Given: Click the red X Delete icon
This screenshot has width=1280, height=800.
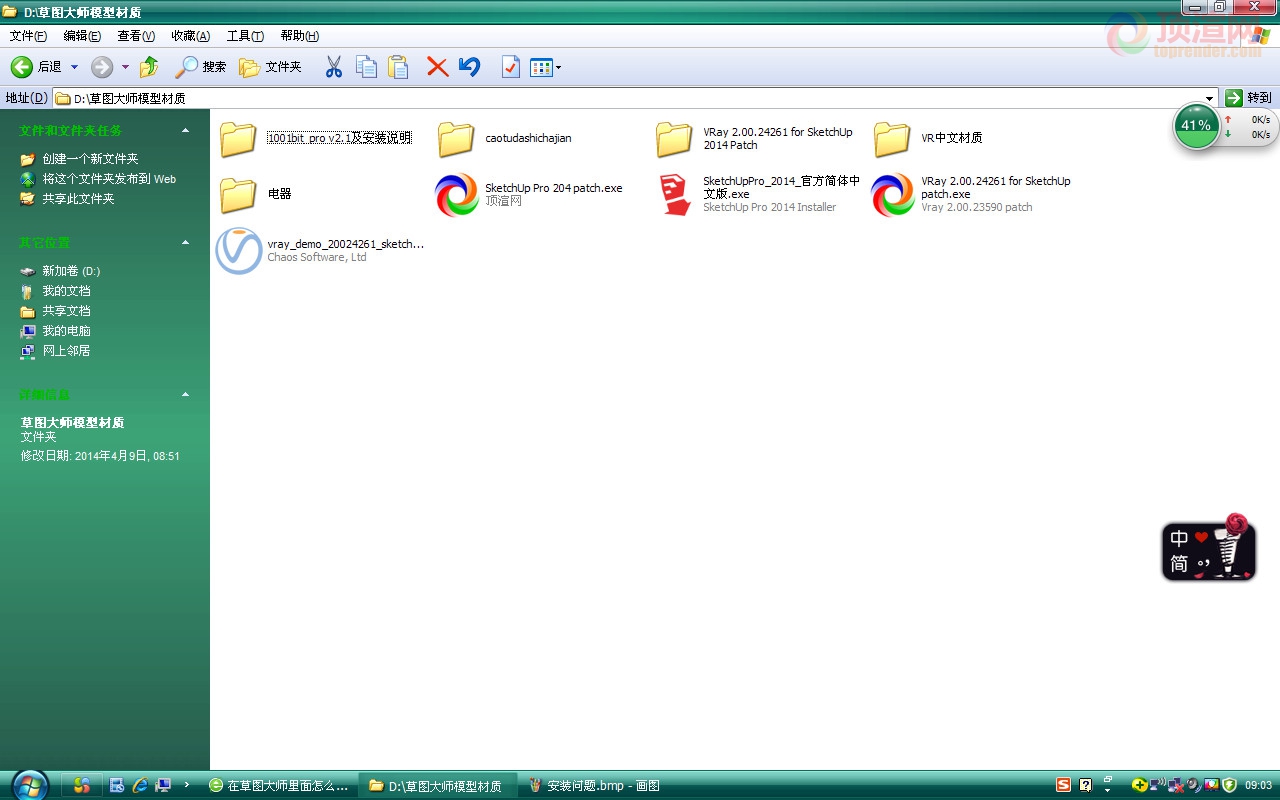Looking at the screenshot, I should coord(437,67).
